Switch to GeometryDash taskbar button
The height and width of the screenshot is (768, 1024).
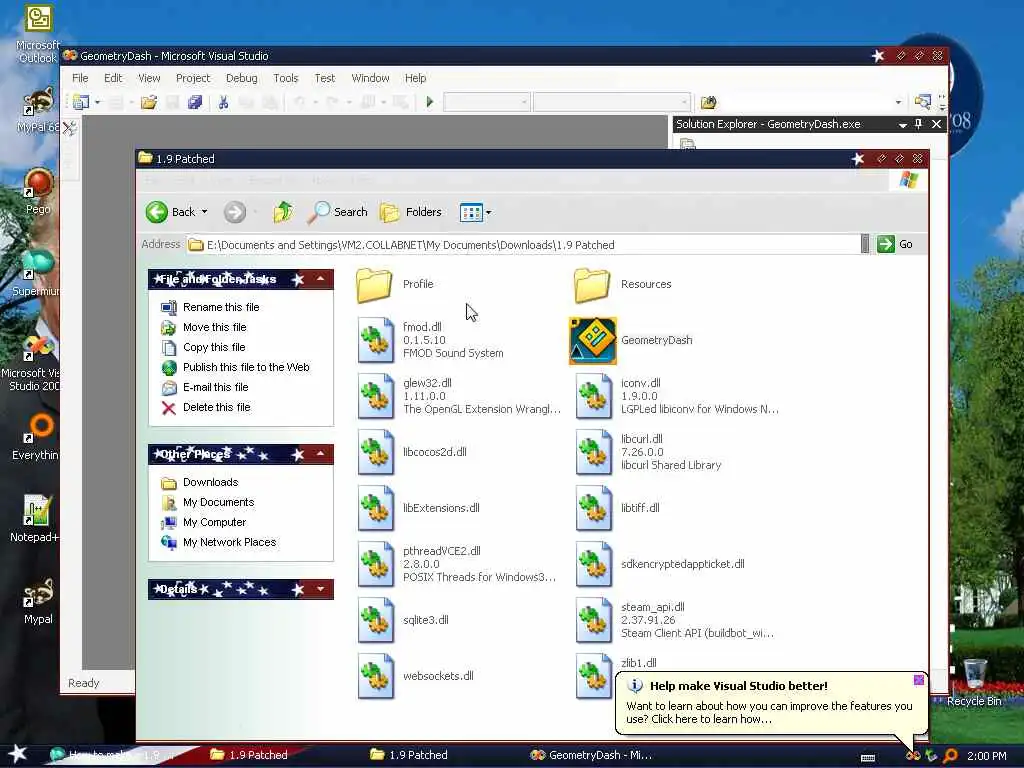pos(592,755)
